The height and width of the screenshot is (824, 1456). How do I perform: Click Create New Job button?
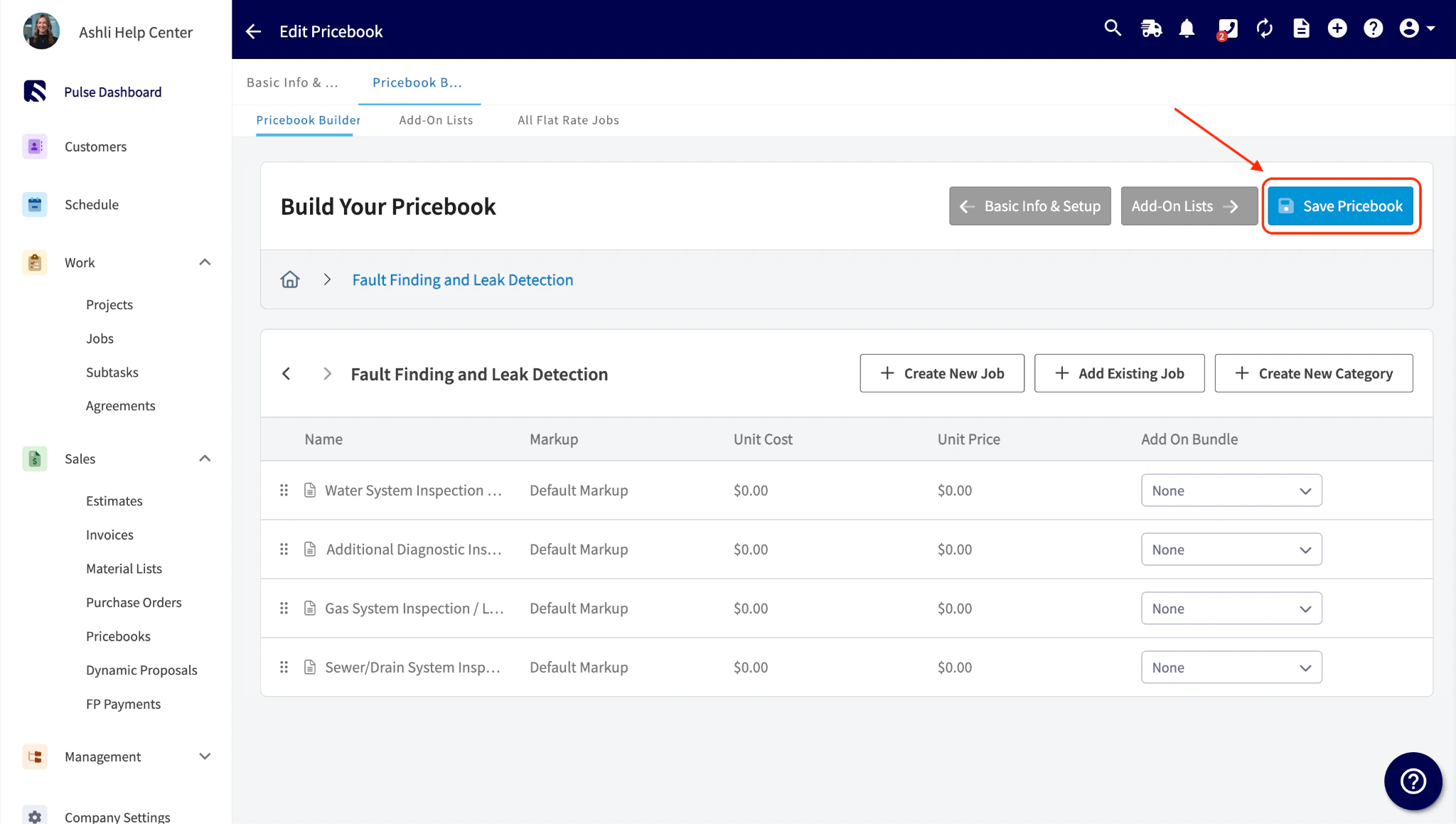[942, 373]
